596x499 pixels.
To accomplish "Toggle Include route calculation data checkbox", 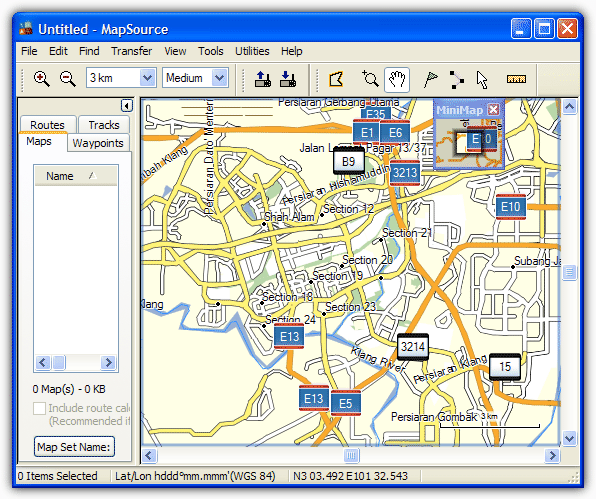I will pyautogui.click(x=40, y=409).
